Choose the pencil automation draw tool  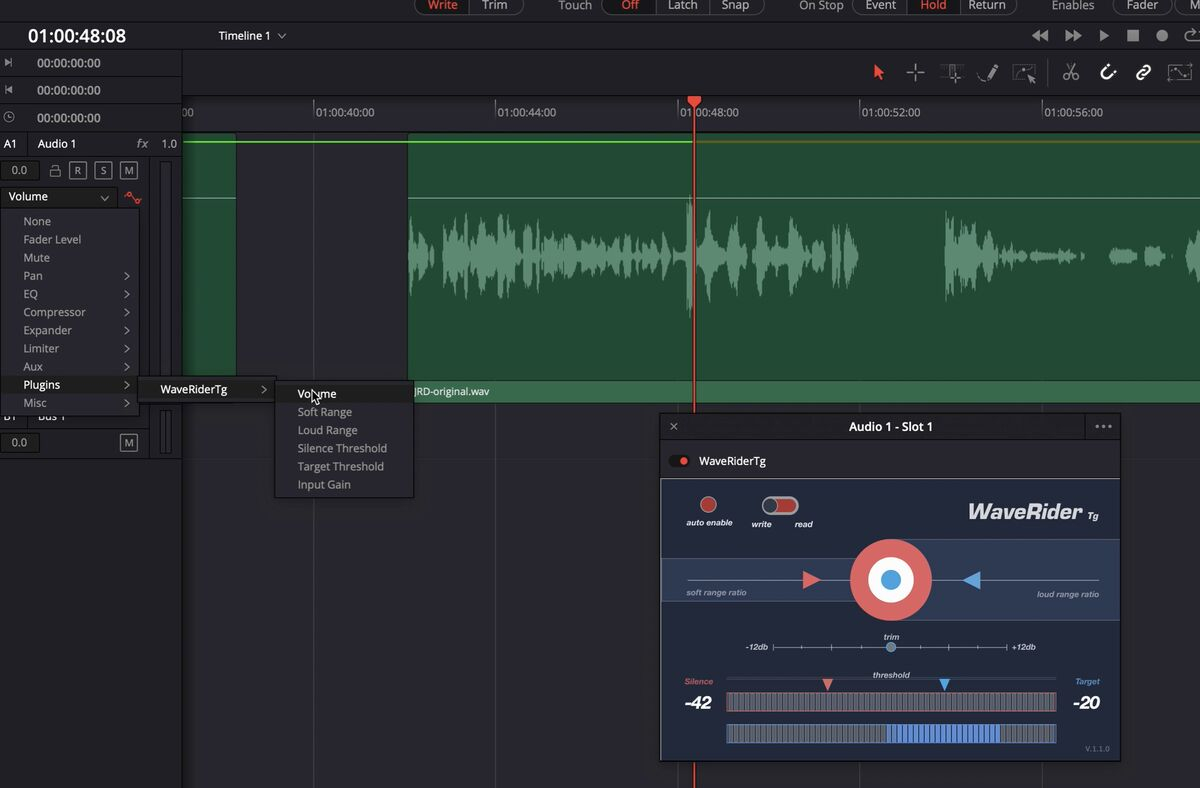(987, 72)
